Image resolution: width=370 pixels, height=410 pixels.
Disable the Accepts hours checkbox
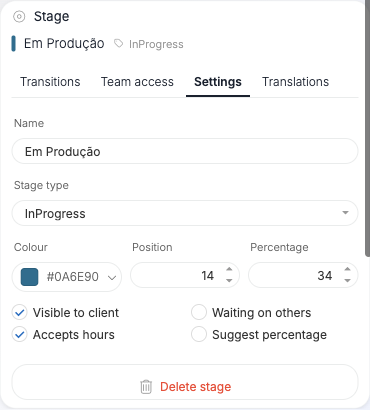20,335
